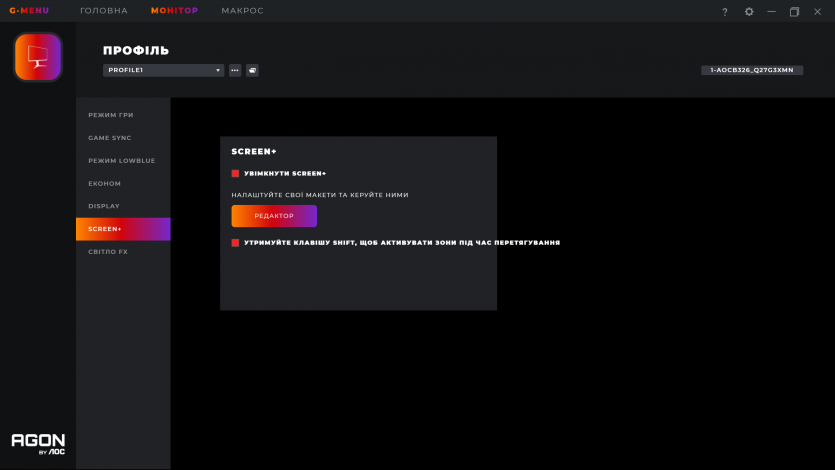Click the profile folder icon next to dots
Screen dimensions: 835x470
pos(252,70)
